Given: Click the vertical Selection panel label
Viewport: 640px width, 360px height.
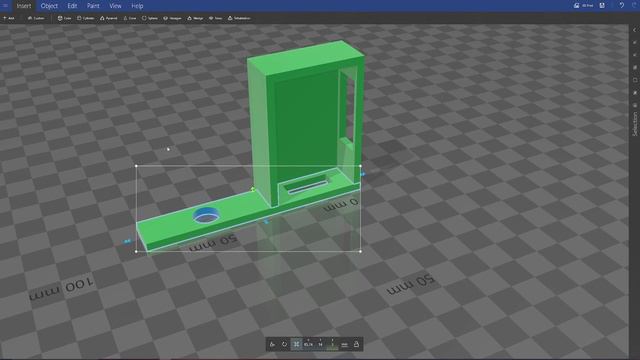Looking at the screenshot, I should [x=635, y=124].
